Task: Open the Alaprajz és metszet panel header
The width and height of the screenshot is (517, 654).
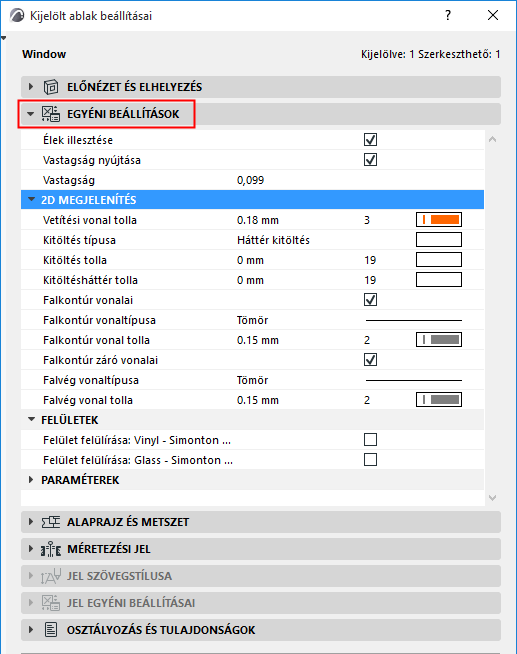Action: (261, 522)
